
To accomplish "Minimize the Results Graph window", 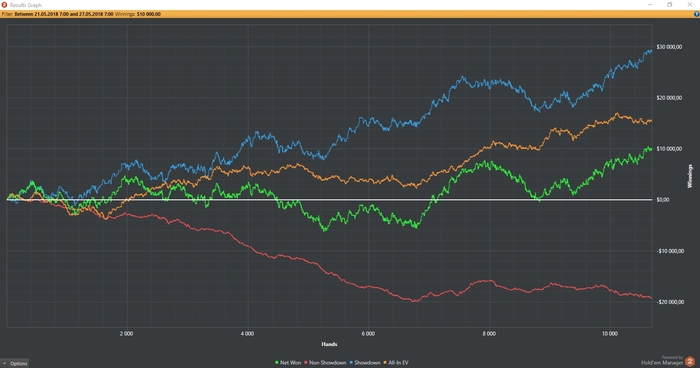I will click(x=650, y=4).
